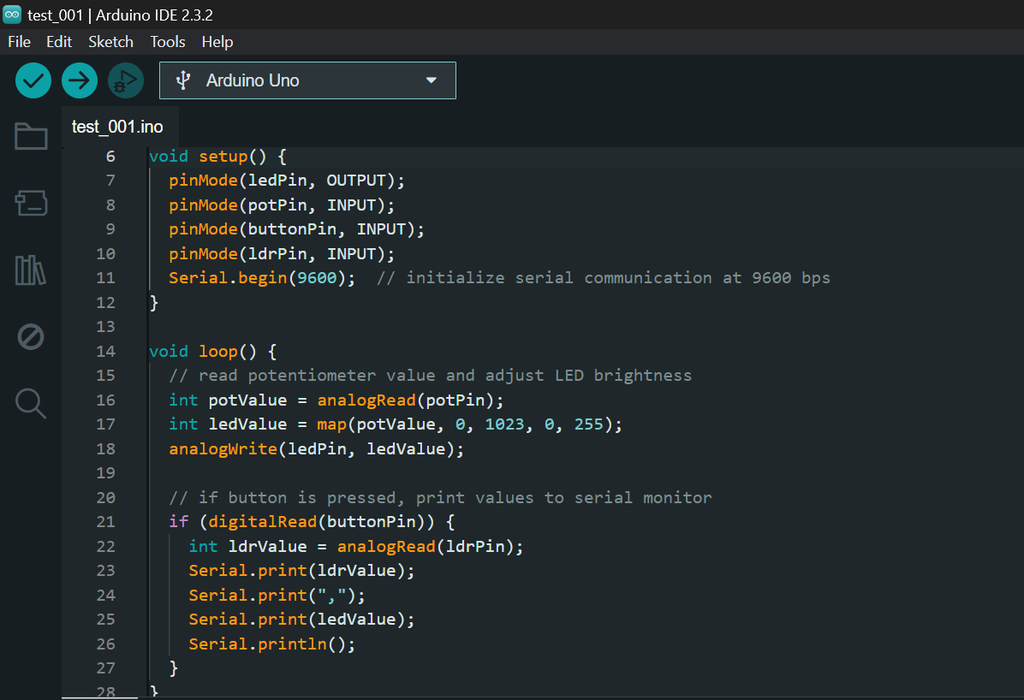Start the debugger with play-bug icon
Image resolution: width=1024 pixels, height=700 pixels.
[x=126, y=80]
